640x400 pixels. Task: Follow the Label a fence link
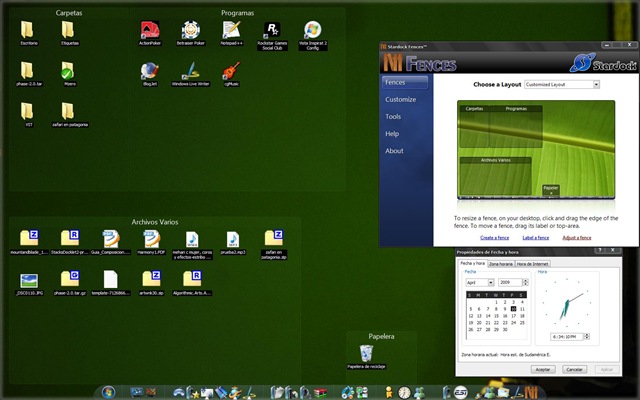click(x=536, y=238)
